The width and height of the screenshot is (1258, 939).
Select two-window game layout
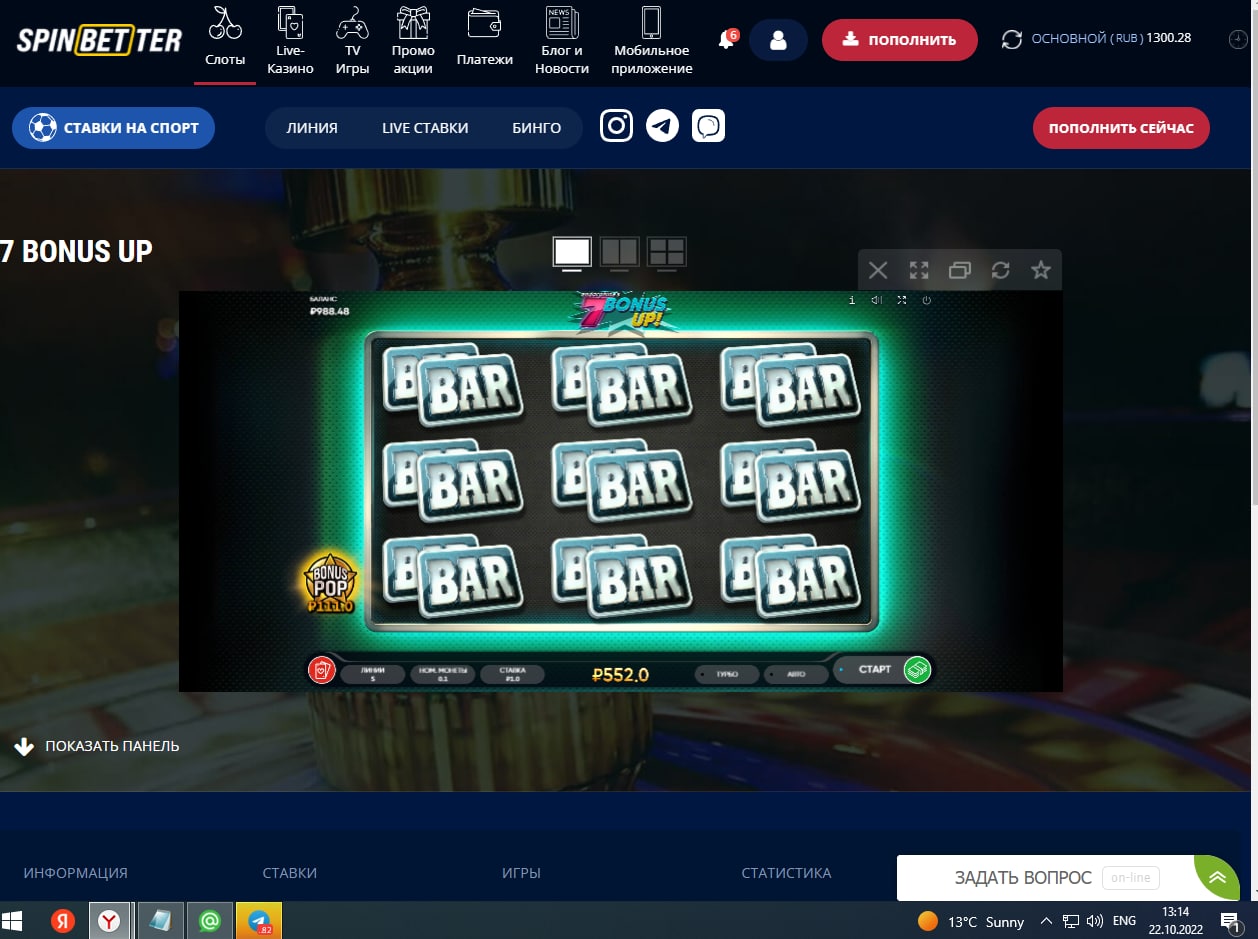[619, 252]
